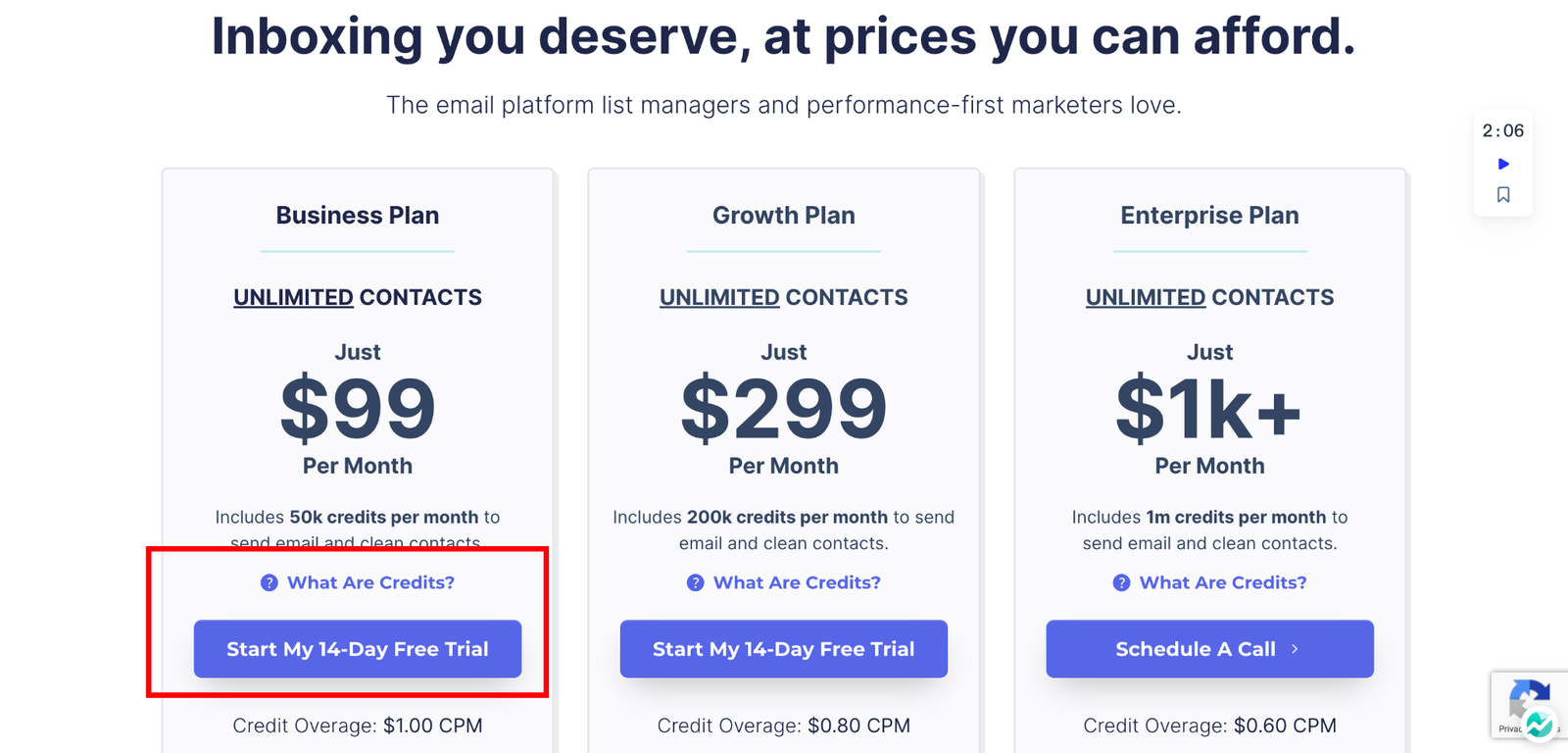Click the reCAPTCHA badge icon
1568x753 pixels.
[1525, 697]
